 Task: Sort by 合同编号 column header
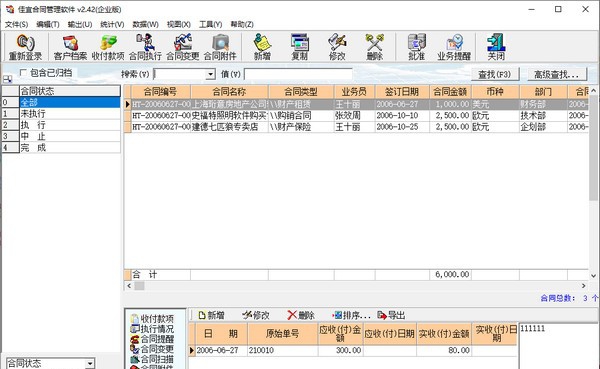point(161,92)
